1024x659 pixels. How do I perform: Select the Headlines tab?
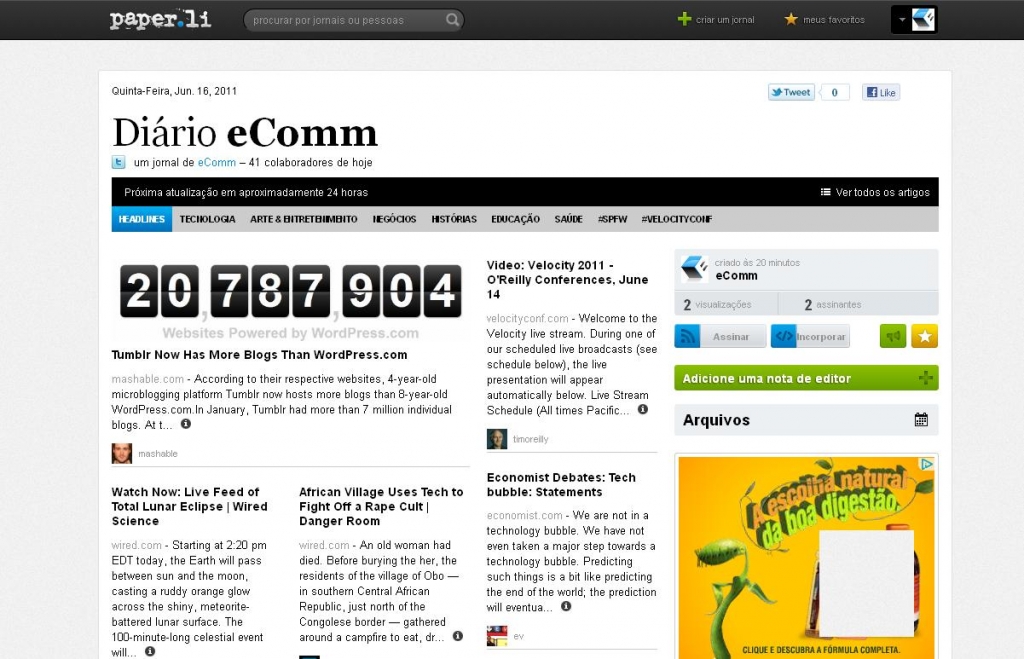click(142, 219)
